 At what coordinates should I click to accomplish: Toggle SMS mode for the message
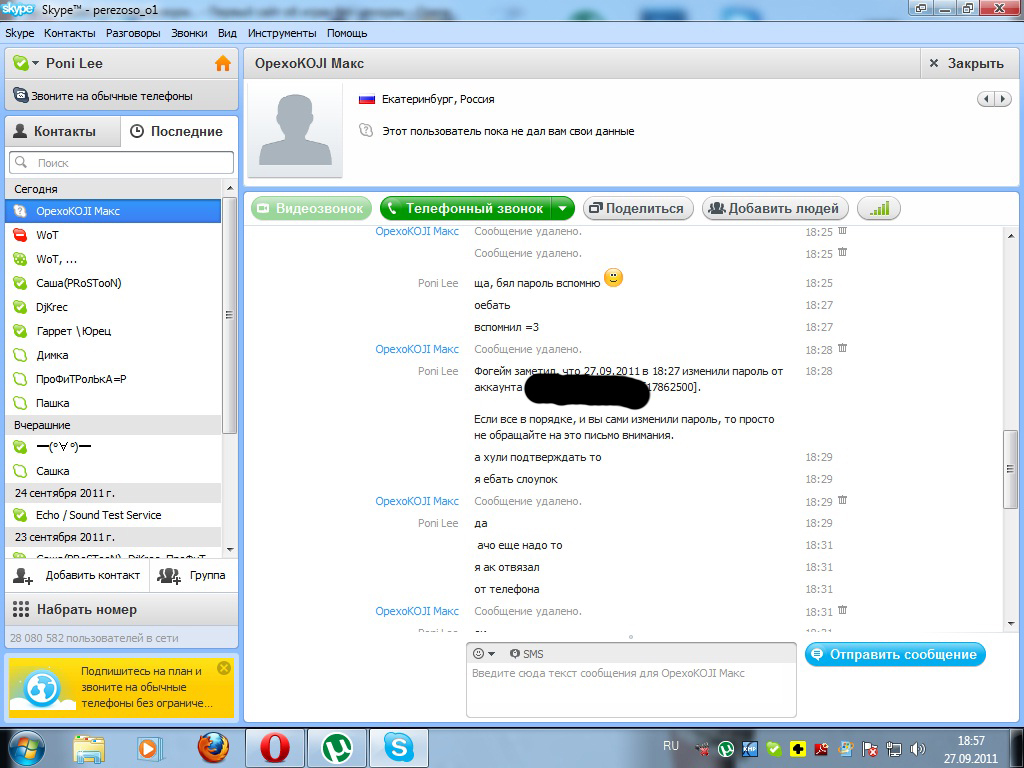526,653
